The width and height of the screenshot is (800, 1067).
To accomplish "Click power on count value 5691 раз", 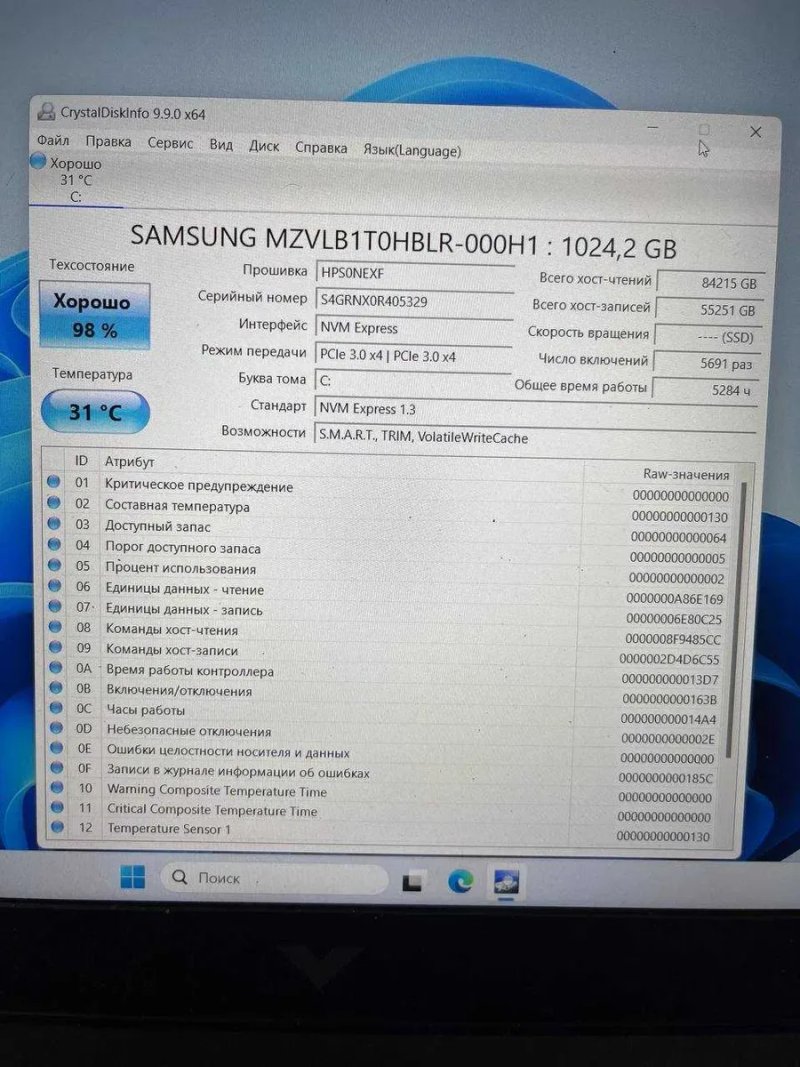I will point(705,363).
